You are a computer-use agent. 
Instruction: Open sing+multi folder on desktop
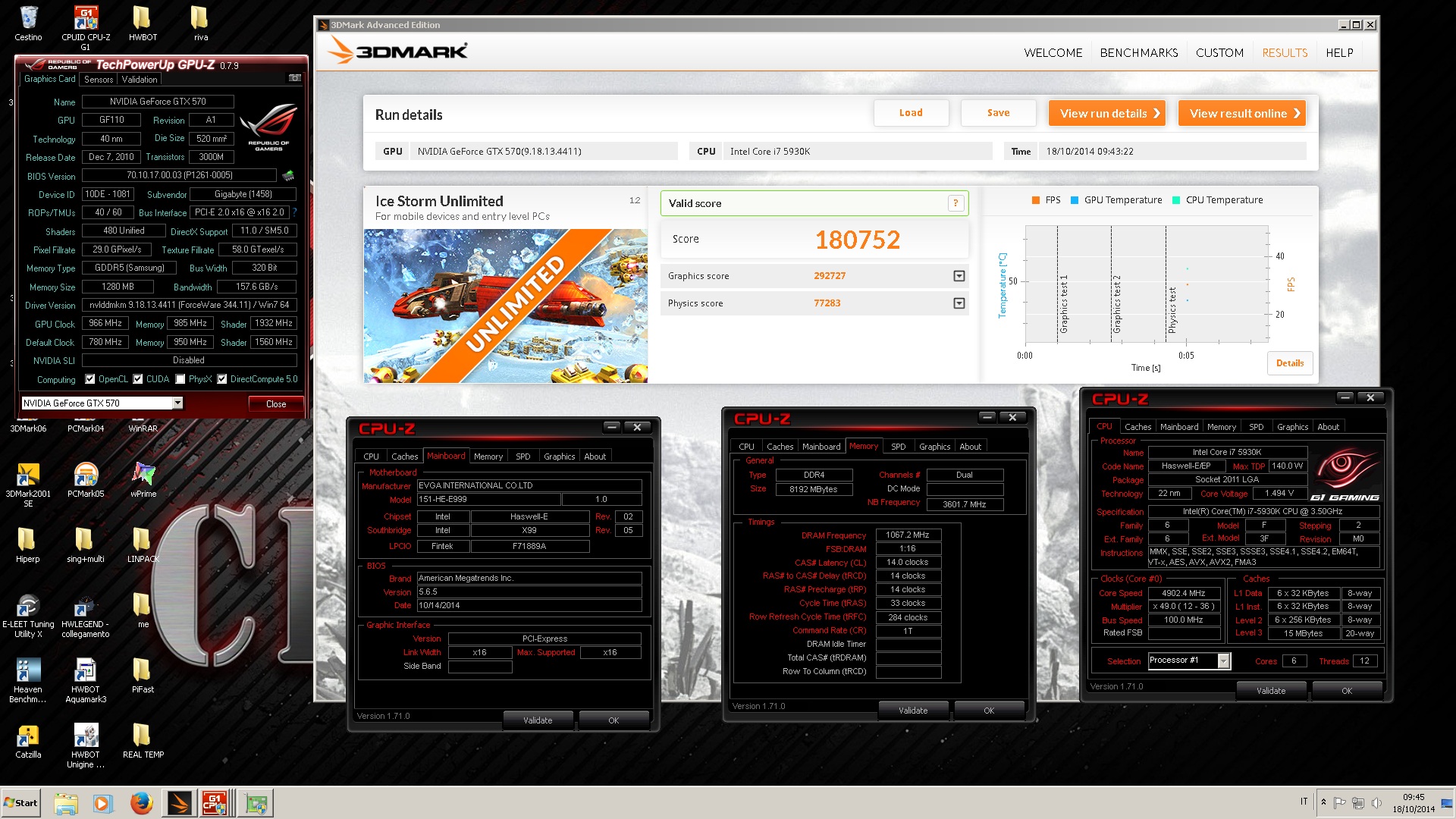pyautogui.click(x=85, y=544)
